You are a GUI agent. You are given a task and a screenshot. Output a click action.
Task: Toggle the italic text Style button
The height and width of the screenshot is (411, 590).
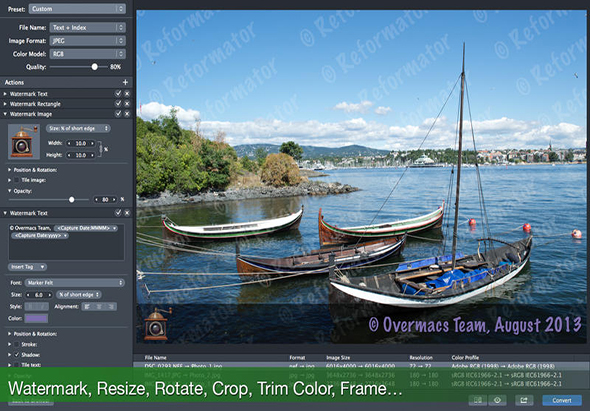pyautogui.click(x=43, y=307)
